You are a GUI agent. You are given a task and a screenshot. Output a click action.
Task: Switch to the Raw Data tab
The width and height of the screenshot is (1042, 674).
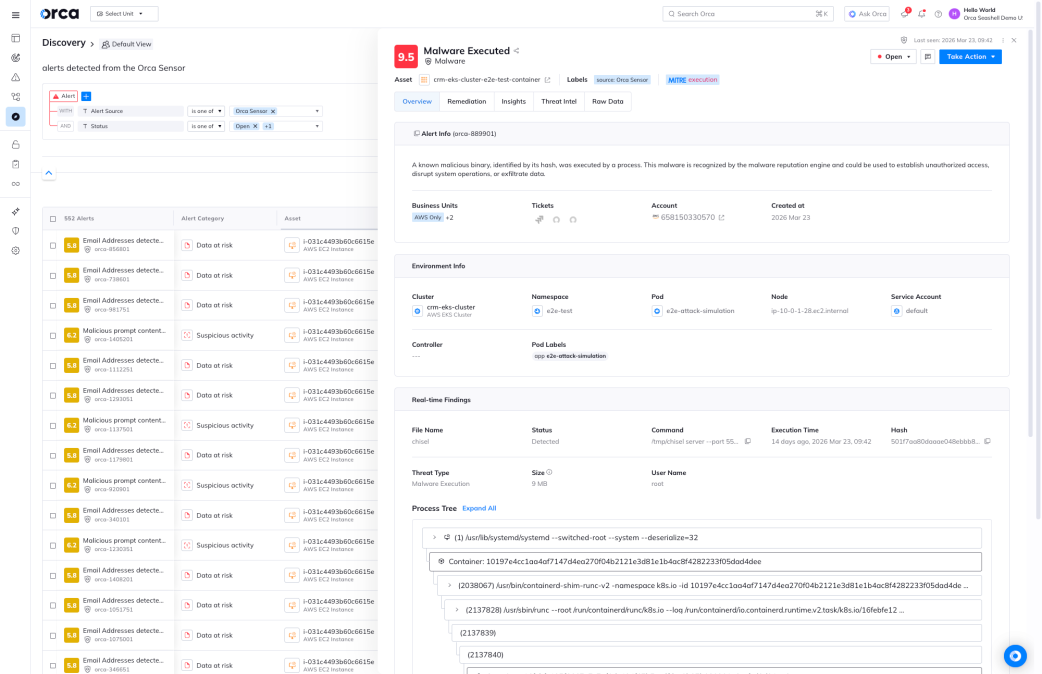[x=607, y=102]
